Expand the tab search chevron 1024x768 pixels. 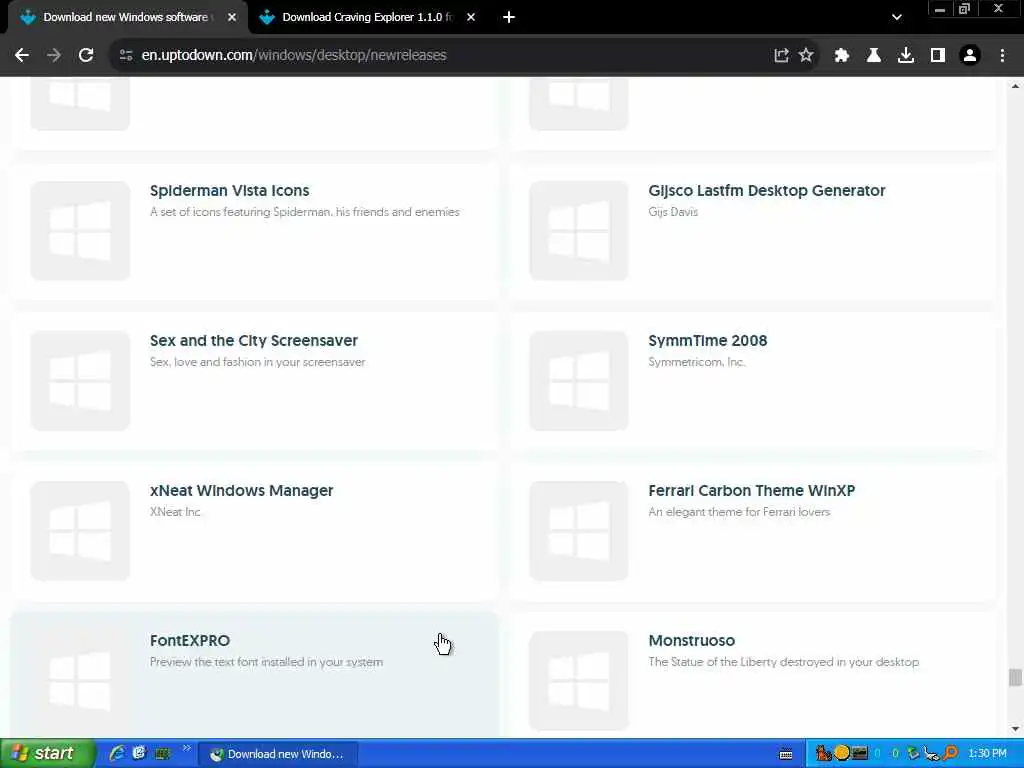pos(897,18)
